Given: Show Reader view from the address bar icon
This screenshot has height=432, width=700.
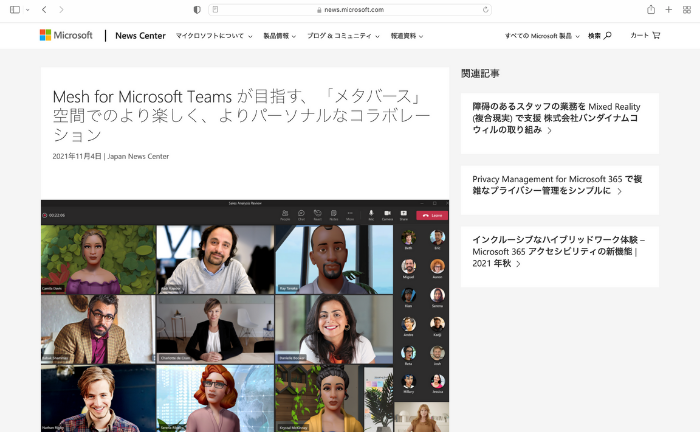Looking at the screenshot, I should click(215, 9).
